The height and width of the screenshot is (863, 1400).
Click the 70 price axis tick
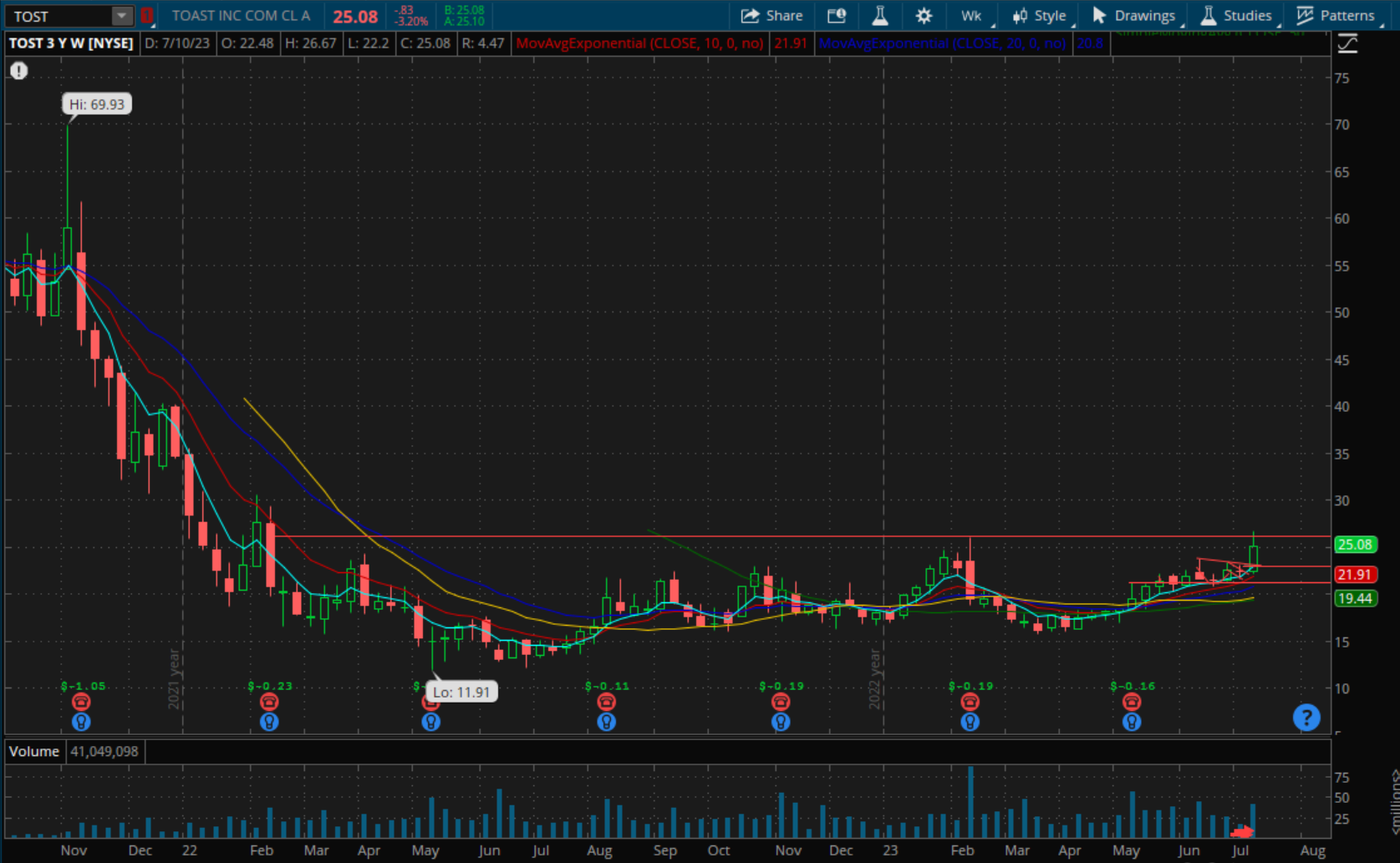1342,124
